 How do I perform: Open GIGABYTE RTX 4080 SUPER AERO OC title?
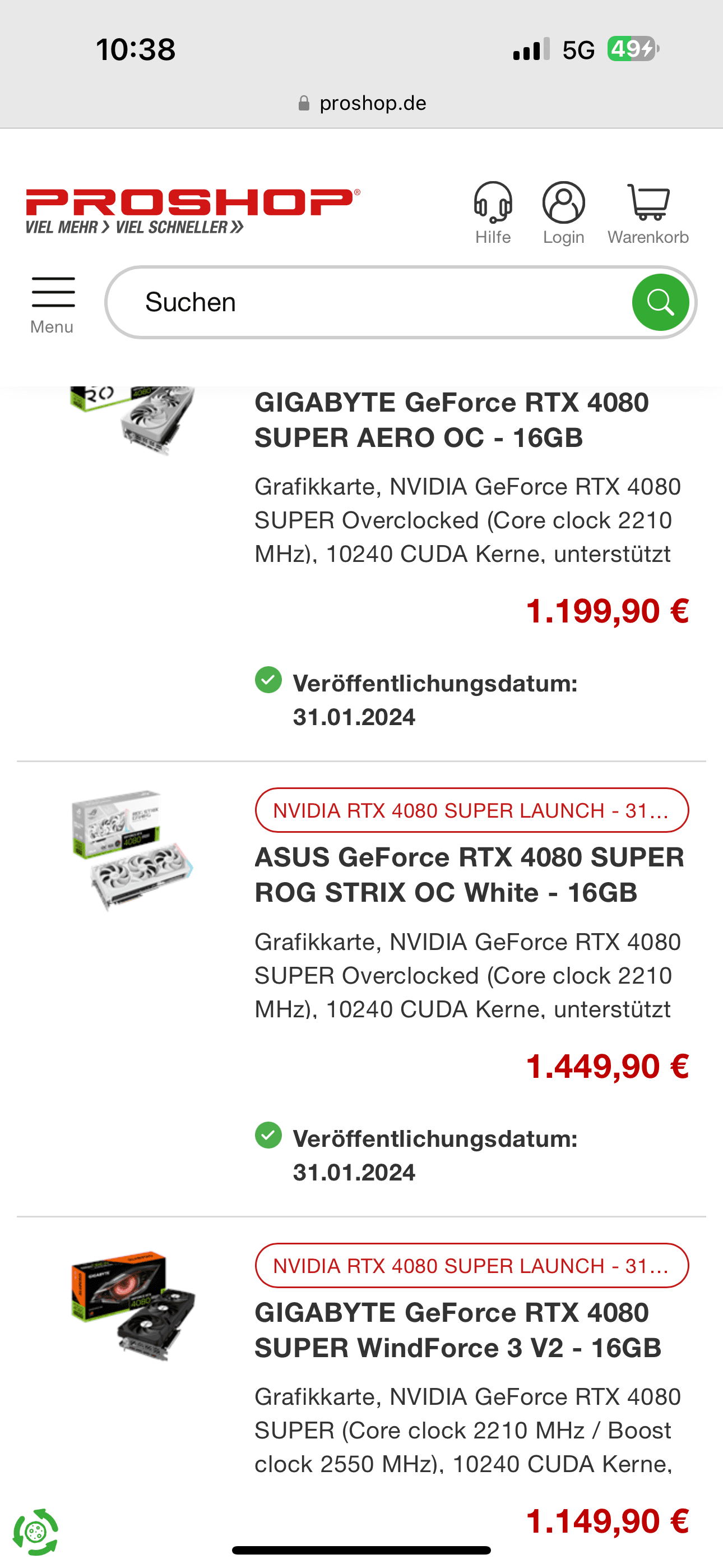(x=452, y=420)
